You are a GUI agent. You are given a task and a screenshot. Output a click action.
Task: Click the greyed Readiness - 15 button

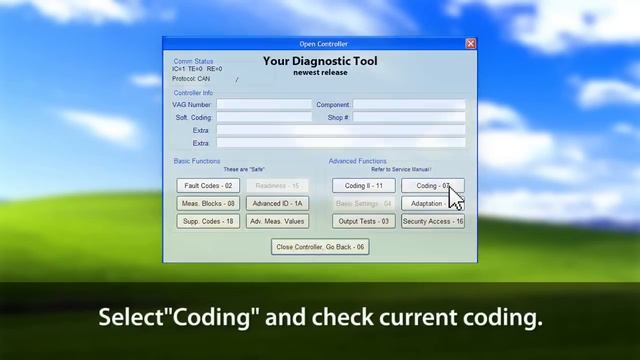278,186
